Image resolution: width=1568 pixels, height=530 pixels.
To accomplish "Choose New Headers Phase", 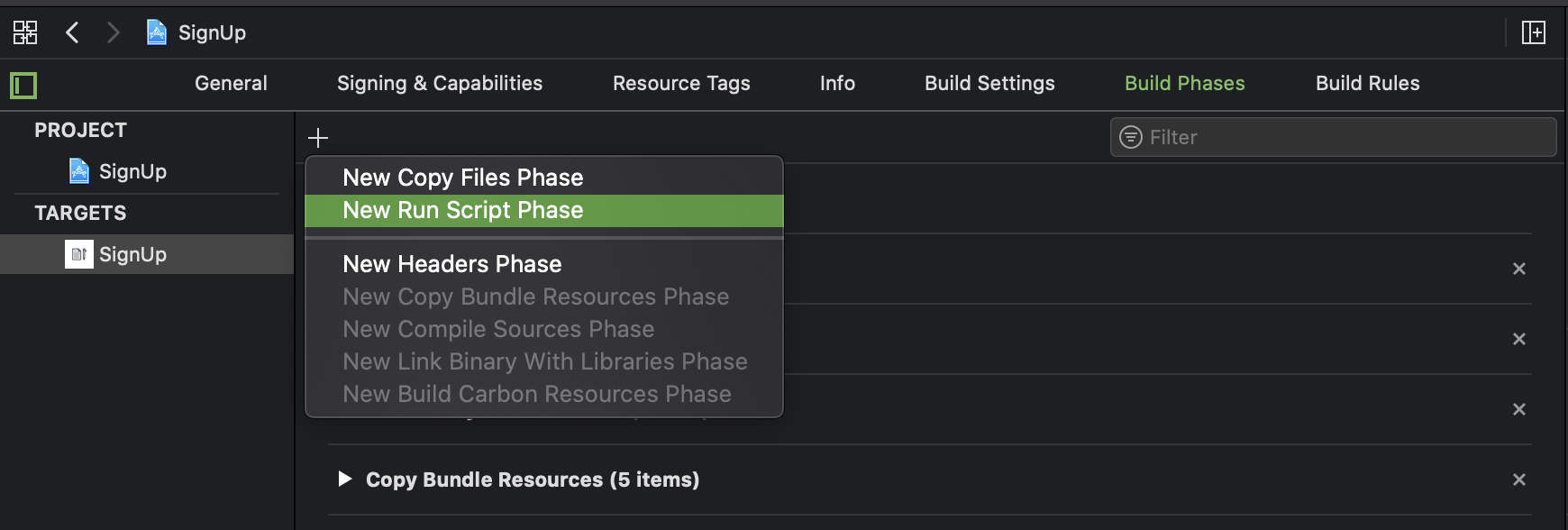I will tap(452, 264).
